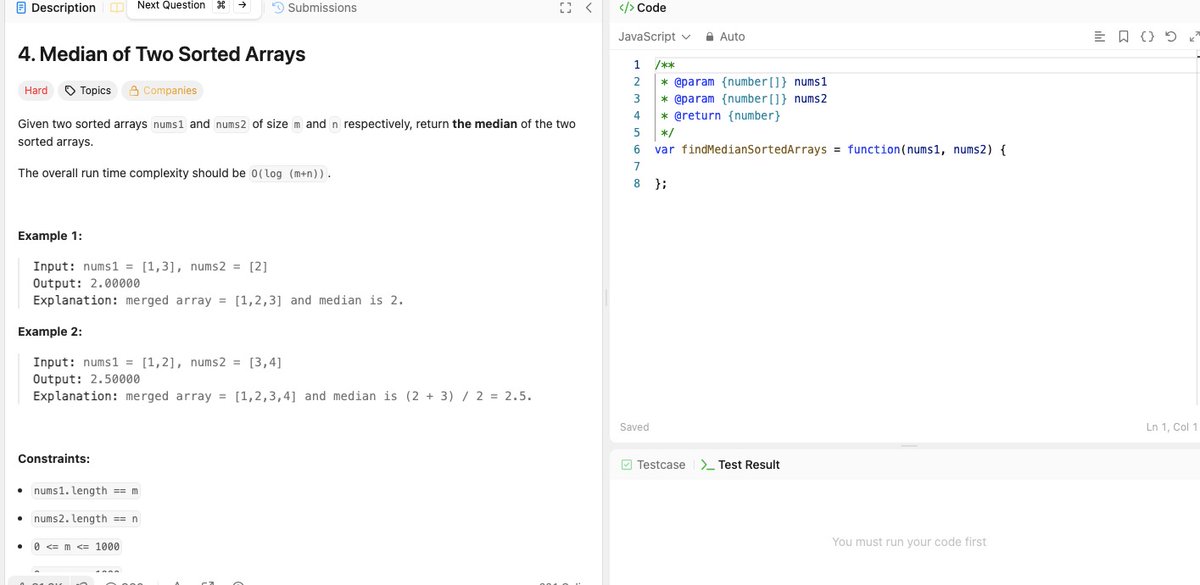Screen dimensions: 1200x585
Task: Click the Hard difficulty tag
Action: (x=36, y=91)
